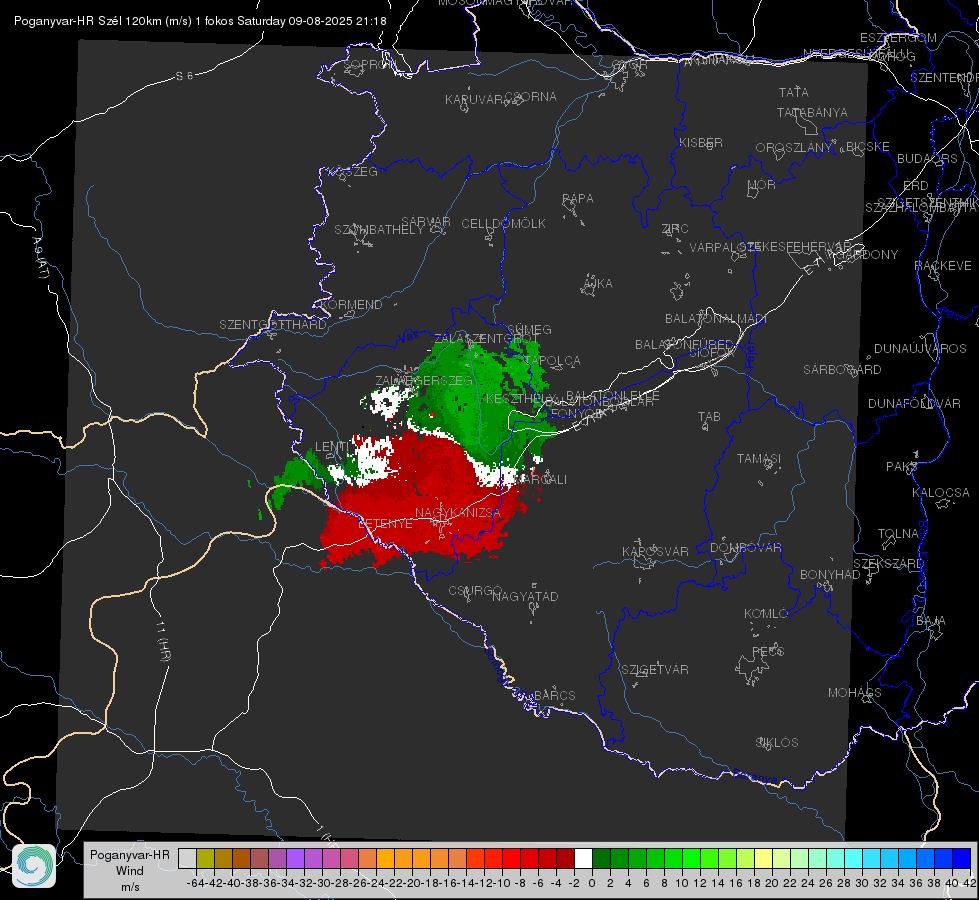The width and height of the screenshot is (979, 900).
Task: Pick the leftmost light gray legend swatch
Action: click(x=187, y=858)
